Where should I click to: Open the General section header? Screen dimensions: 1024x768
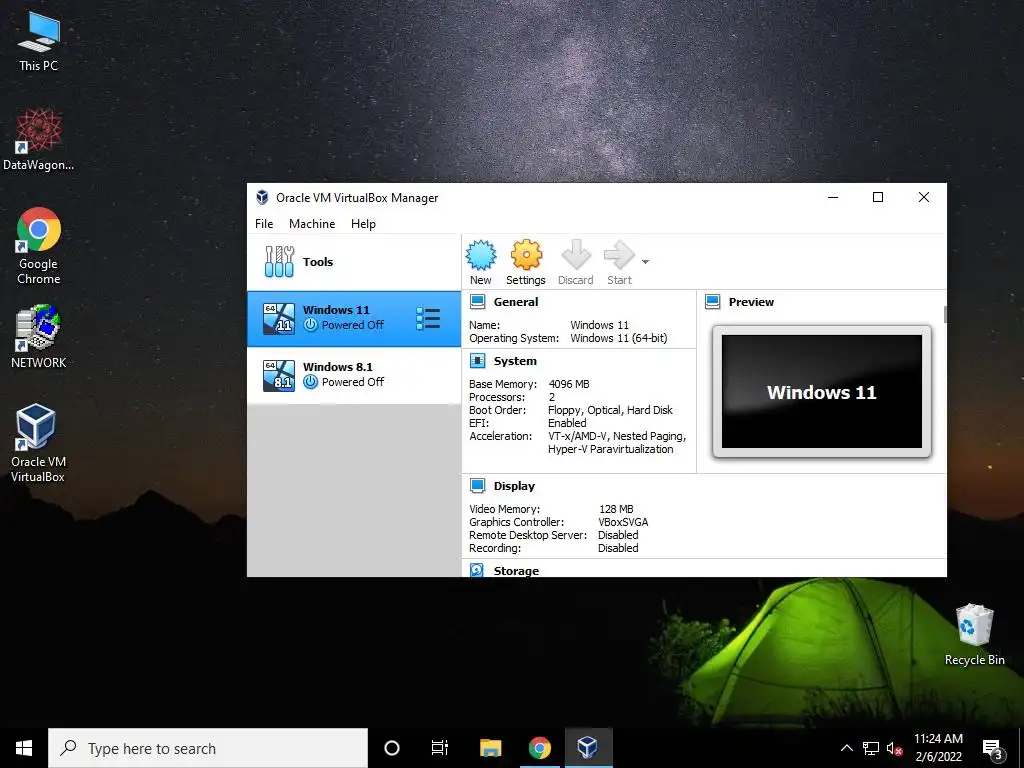[x=516, y=302]
